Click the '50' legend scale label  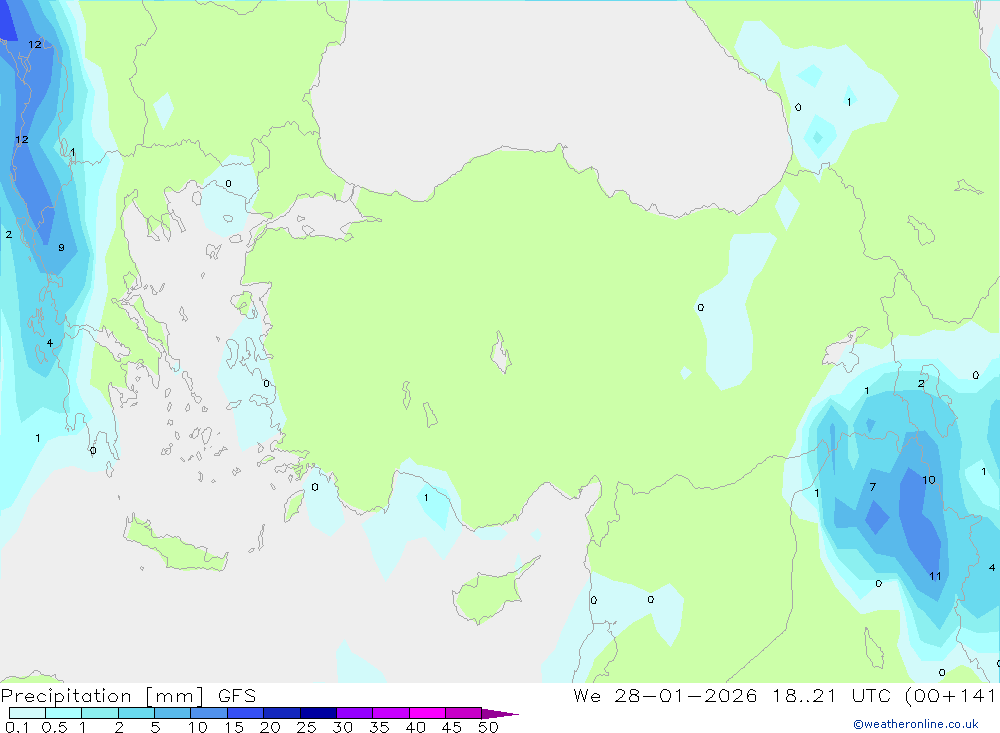[488, 727]
